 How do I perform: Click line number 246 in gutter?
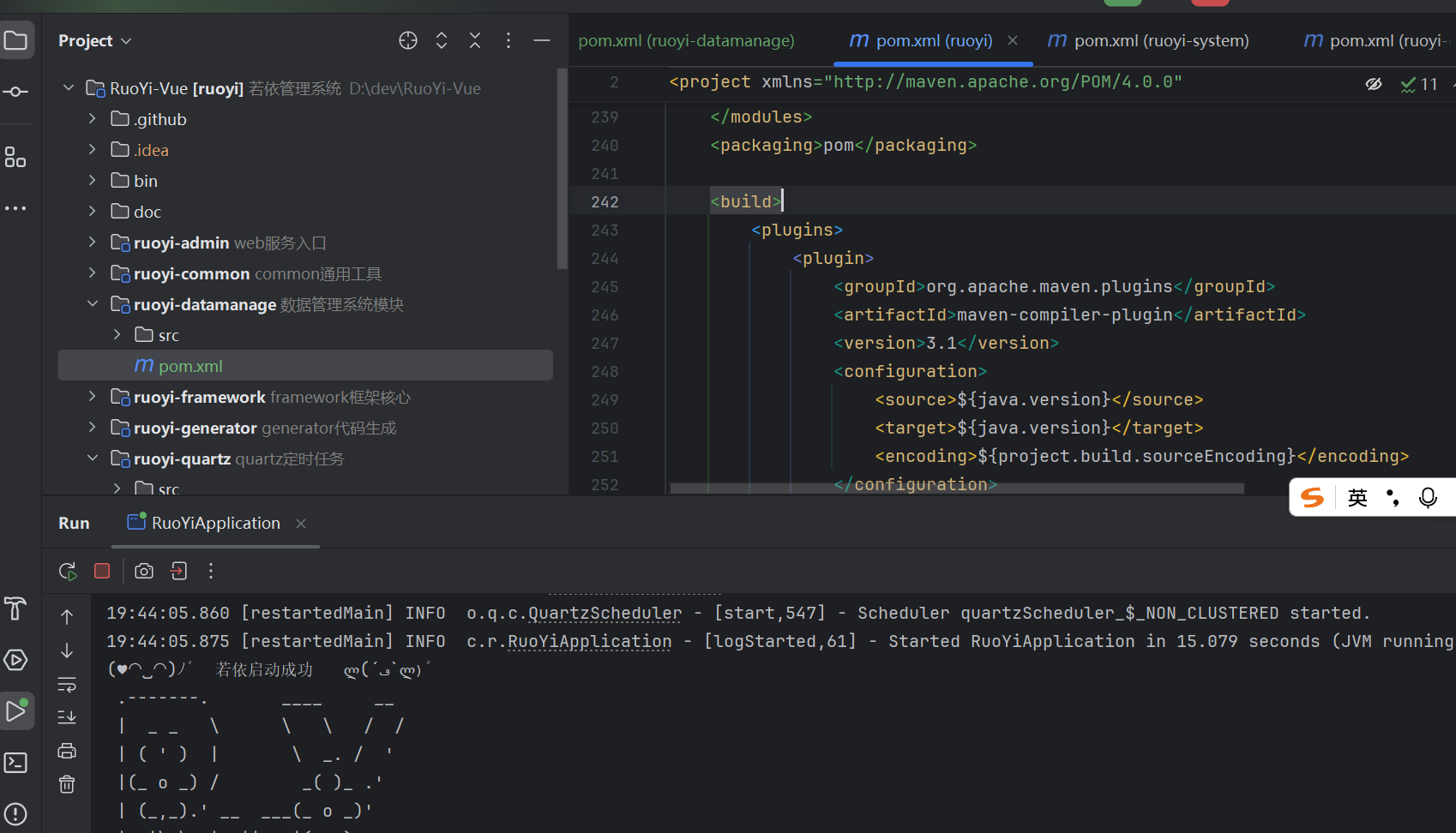[x=605, y=315]
